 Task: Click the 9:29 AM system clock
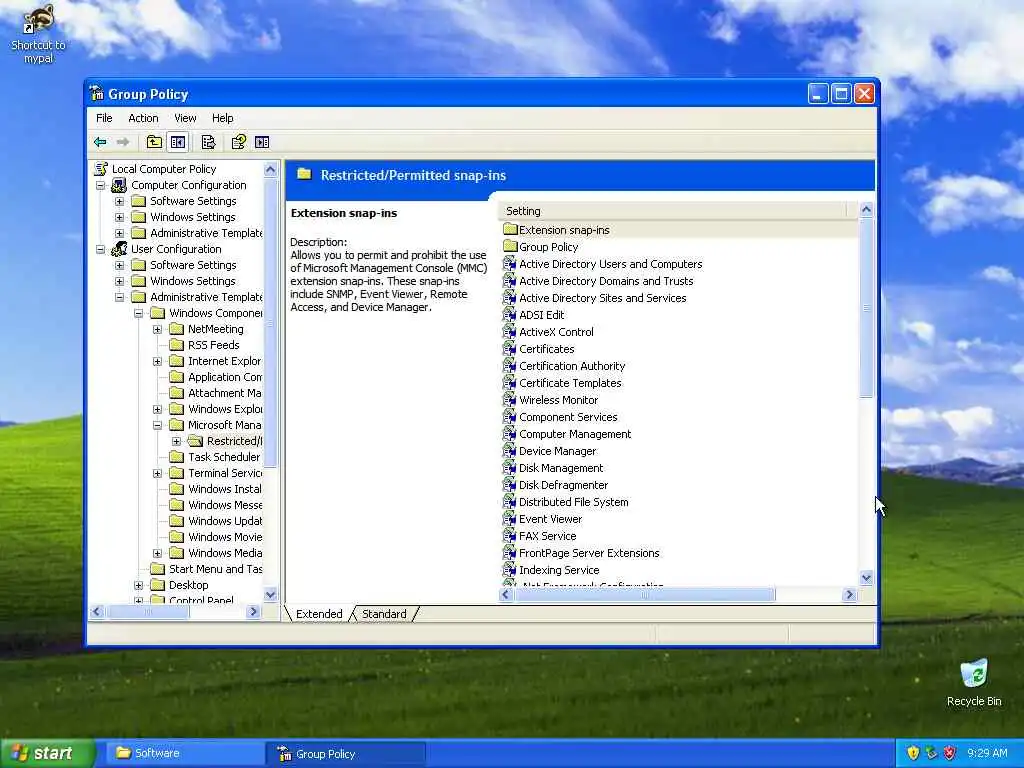pos(987,753)
